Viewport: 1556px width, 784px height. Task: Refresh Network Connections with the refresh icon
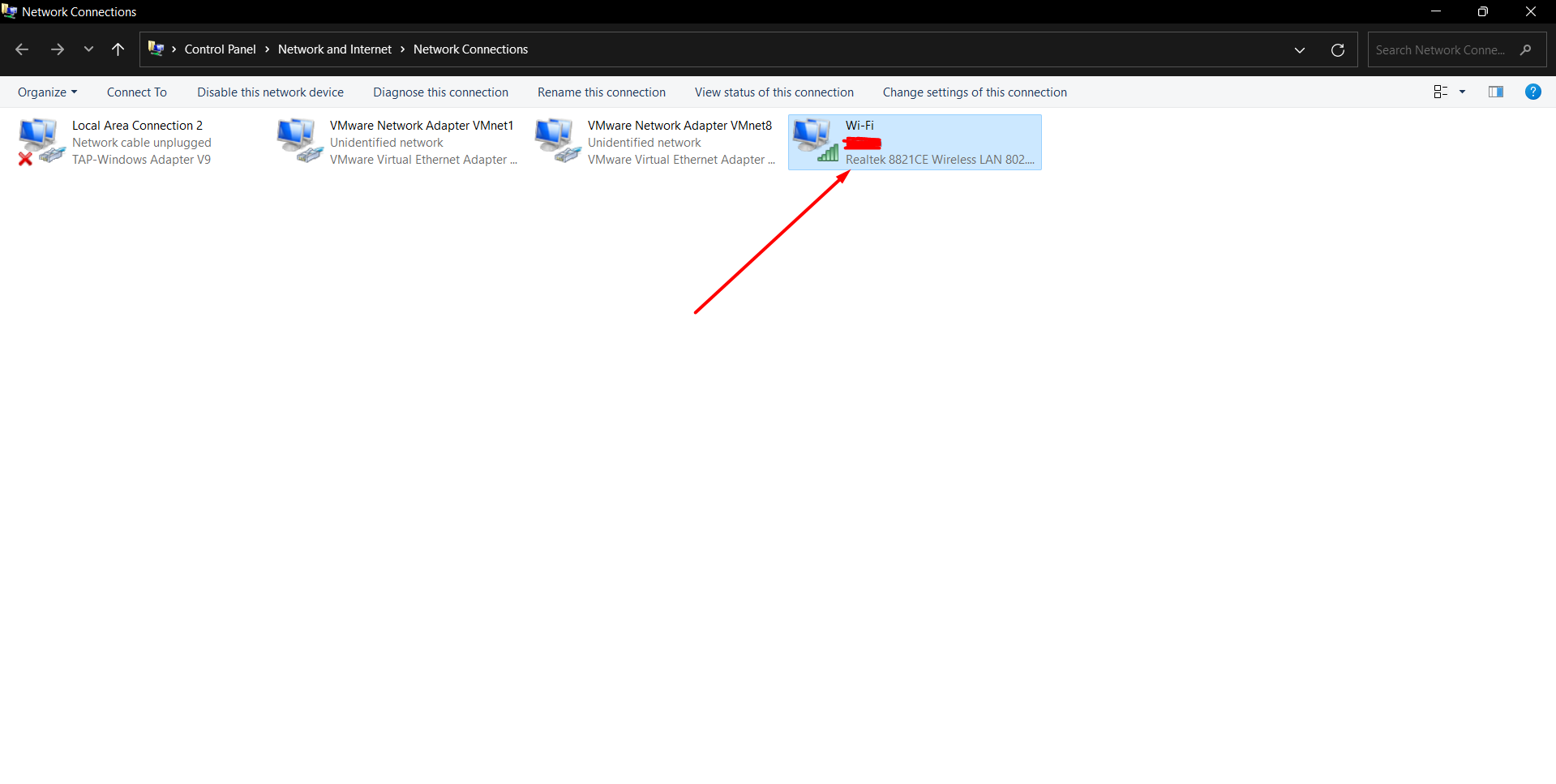coord(1338,50)
